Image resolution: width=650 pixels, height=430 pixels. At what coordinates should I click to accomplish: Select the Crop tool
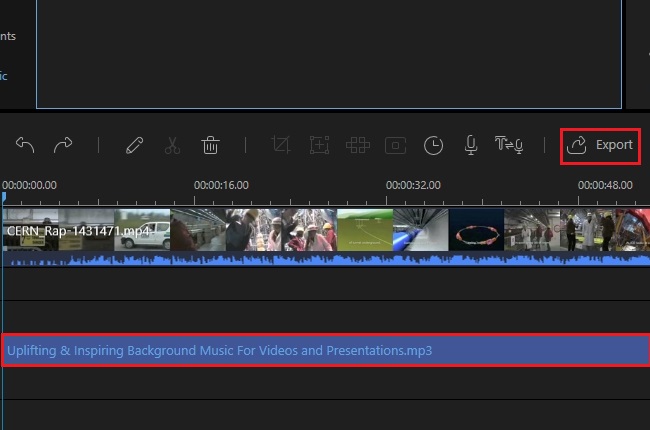281,145
